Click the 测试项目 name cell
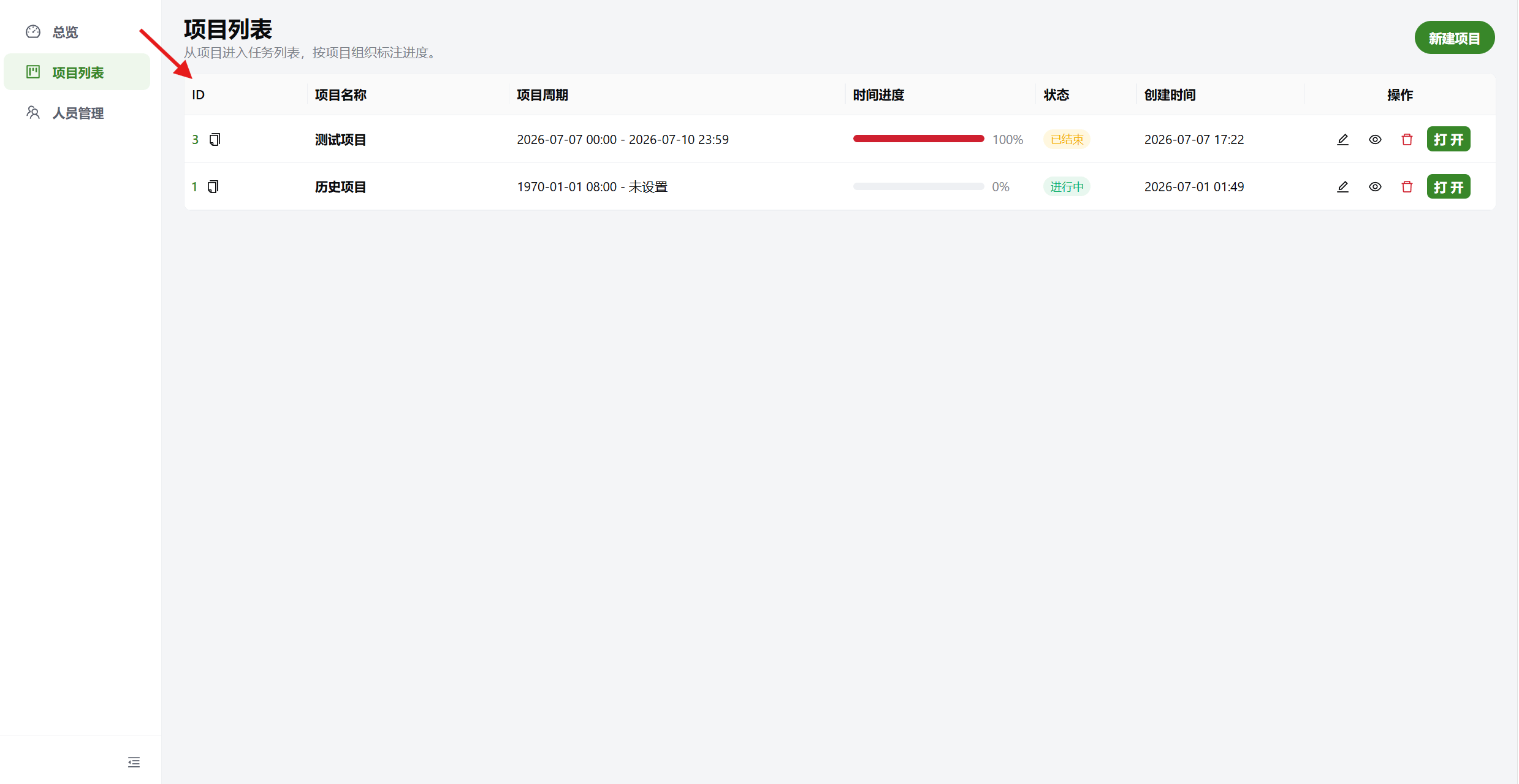The height and width of the screenshot is (784, 1519). (x=340, y=140)
